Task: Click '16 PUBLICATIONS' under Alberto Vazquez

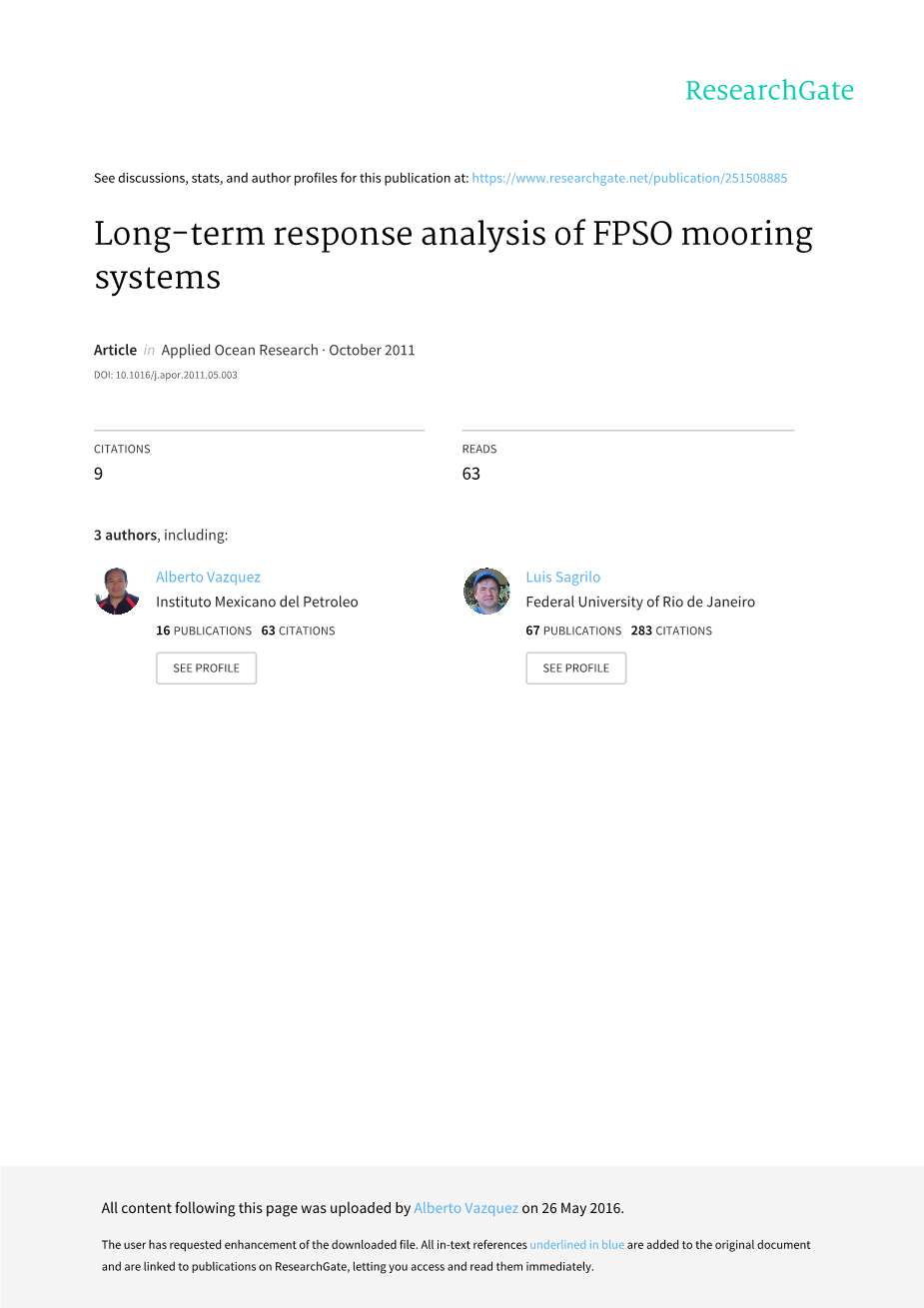Action: click(x=204, y=631)
